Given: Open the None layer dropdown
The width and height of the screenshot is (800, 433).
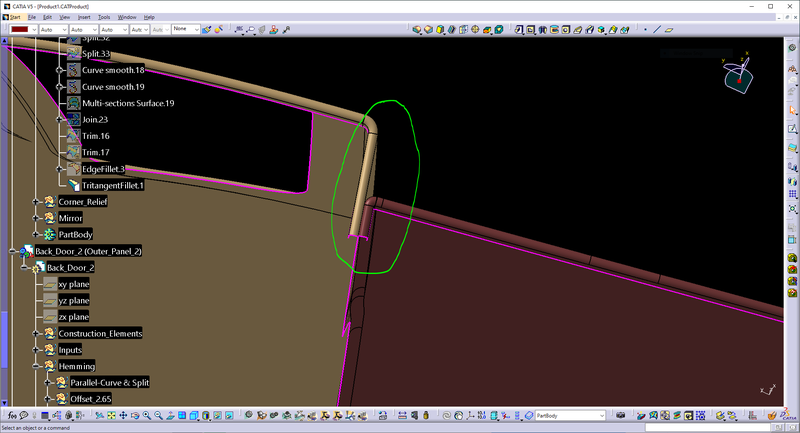Looking at the screenshot, I should tap(185, 29).
